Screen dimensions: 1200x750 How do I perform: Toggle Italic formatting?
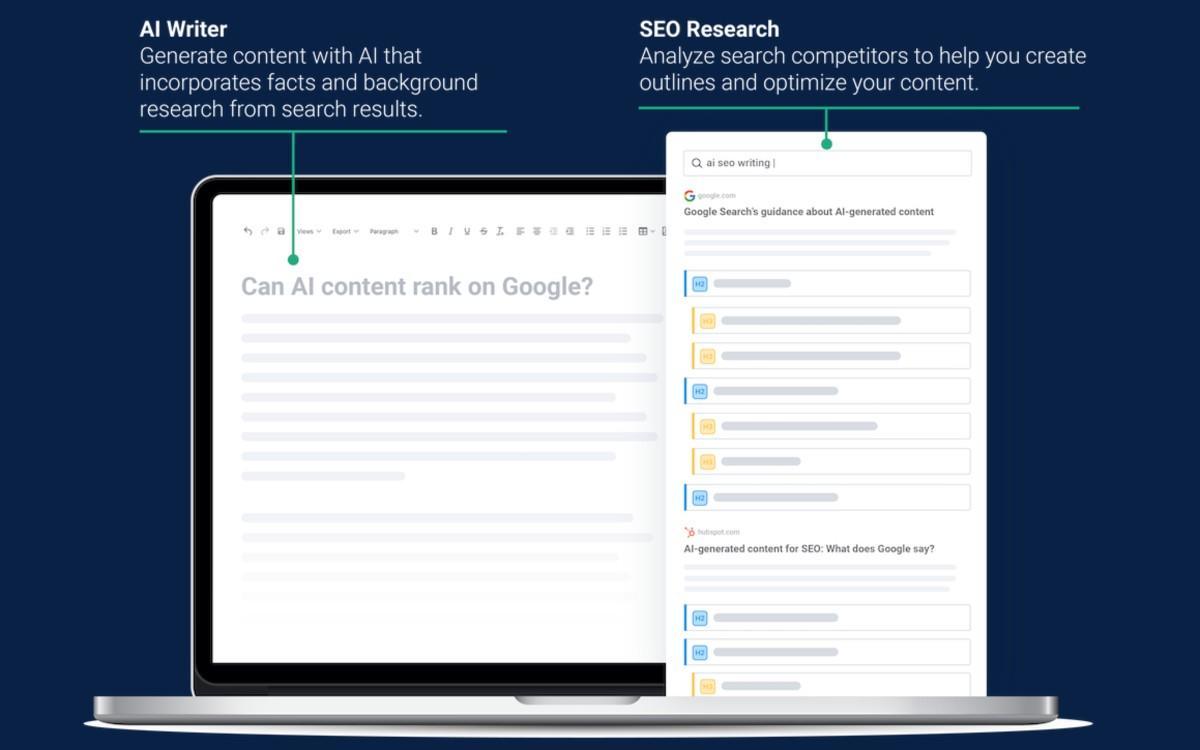point(450,231)
